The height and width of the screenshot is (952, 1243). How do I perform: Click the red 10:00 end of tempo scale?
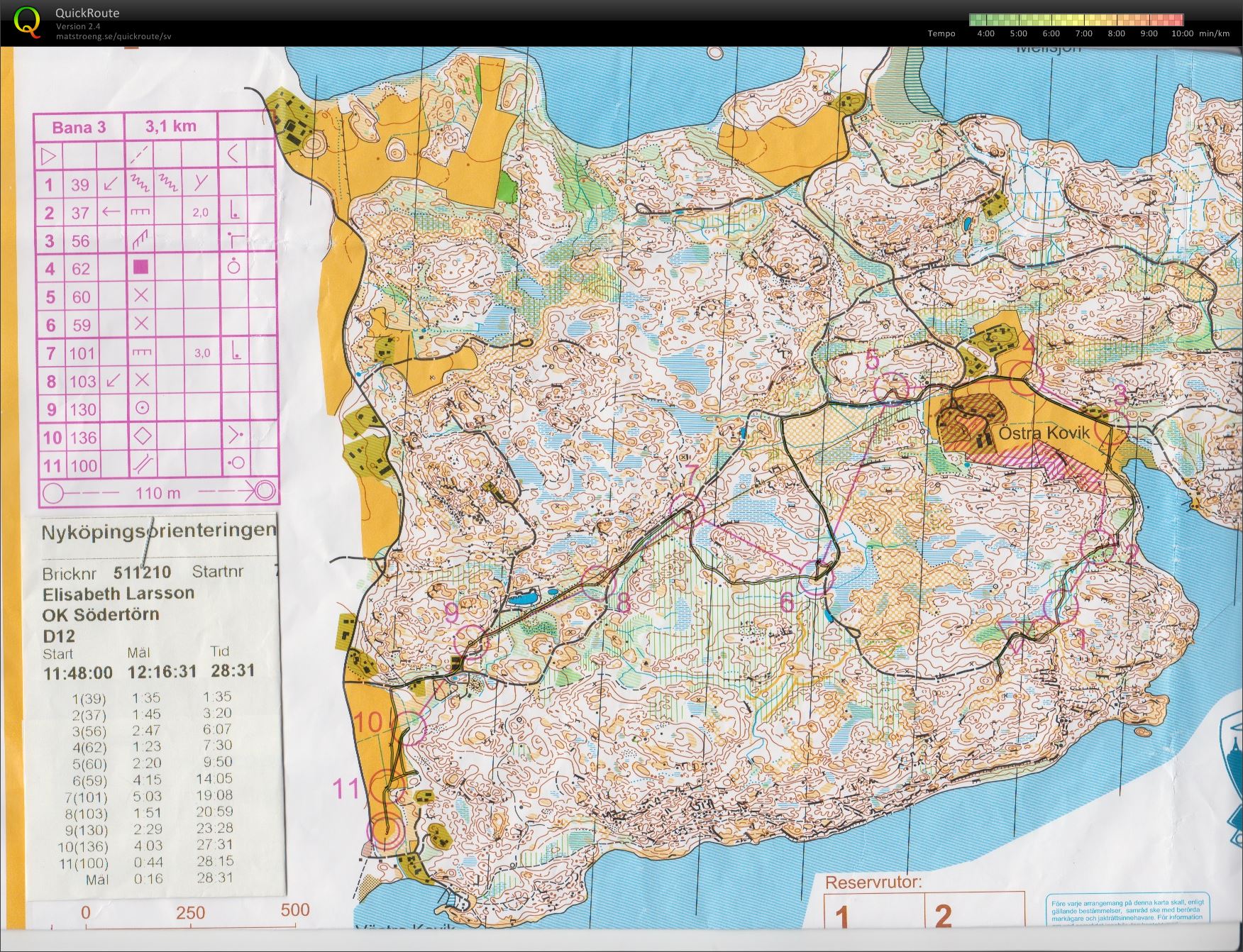[1175, 20]
